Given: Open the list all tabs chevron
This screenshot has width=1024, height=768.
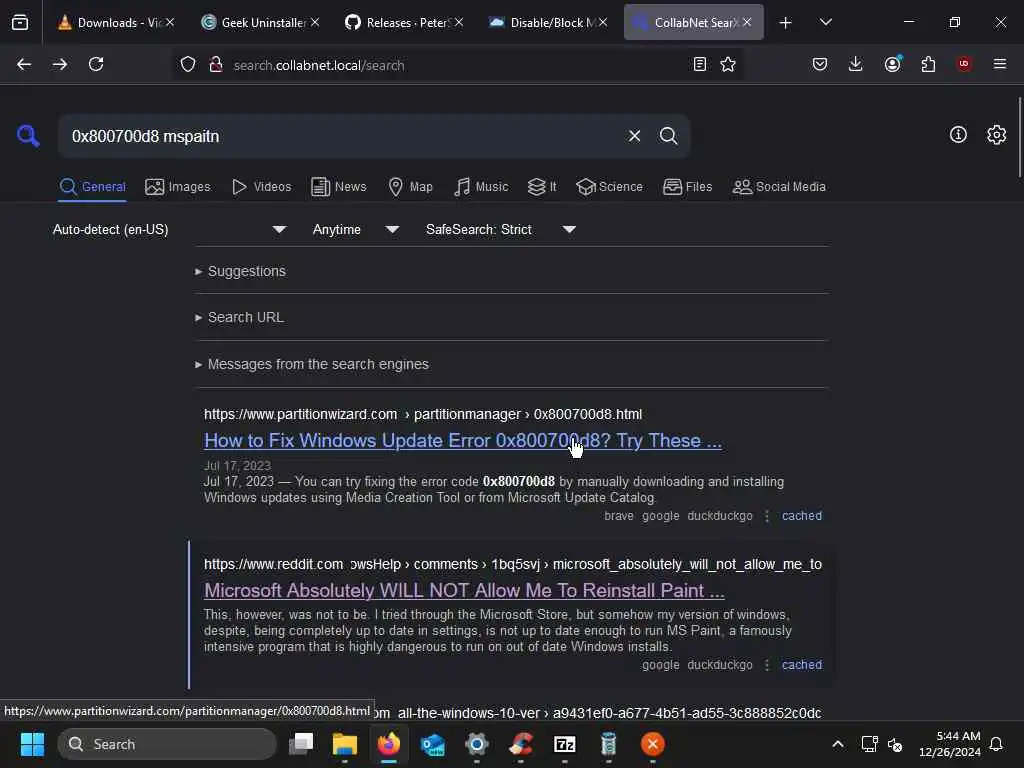Looking at the screenshot, I should coord(825,22).
